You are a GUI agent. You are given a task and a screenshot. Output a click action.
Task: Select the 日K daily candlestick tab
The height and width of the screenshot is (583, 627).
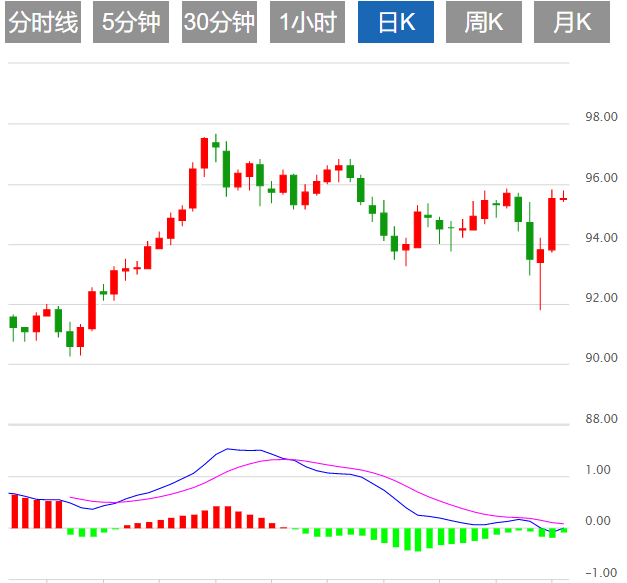pyautogui.click(x=396, y=22)
